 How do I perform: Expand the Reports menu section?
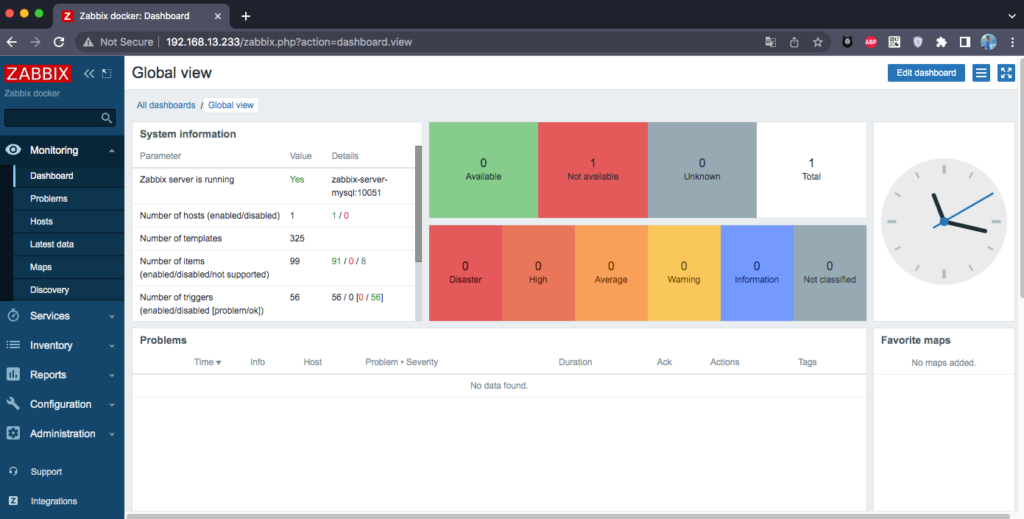(112, 375)
